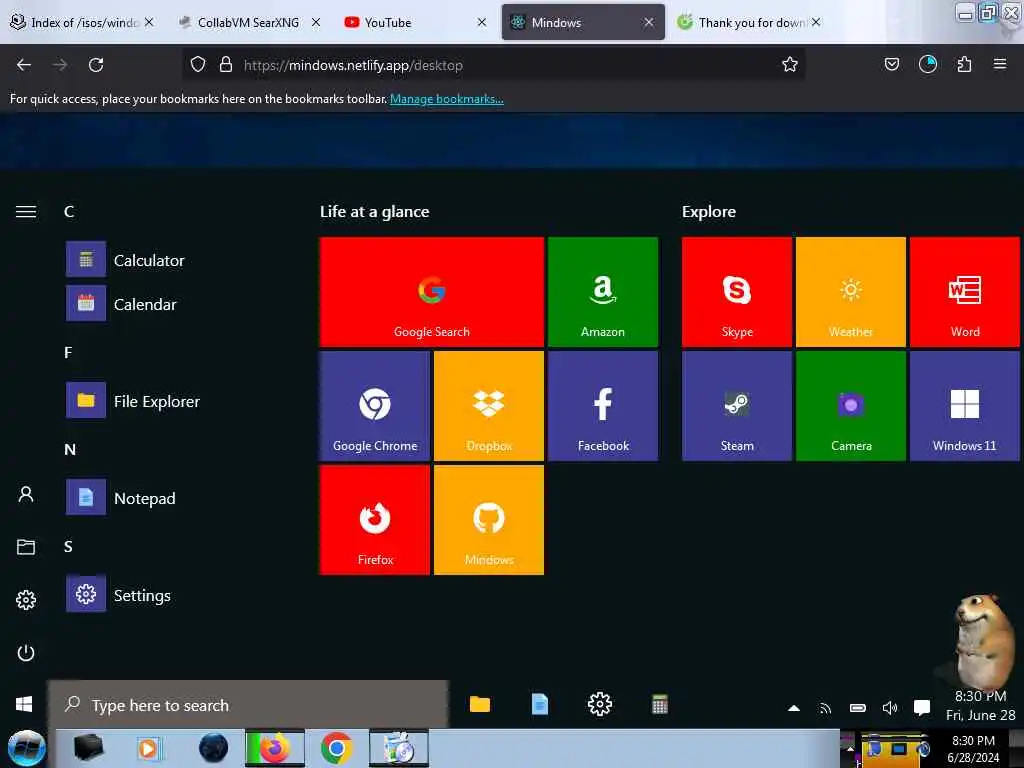This screenshot has width=1024, height=768.
Task: Open File Explorer from the app list
Action: point(133,401)
